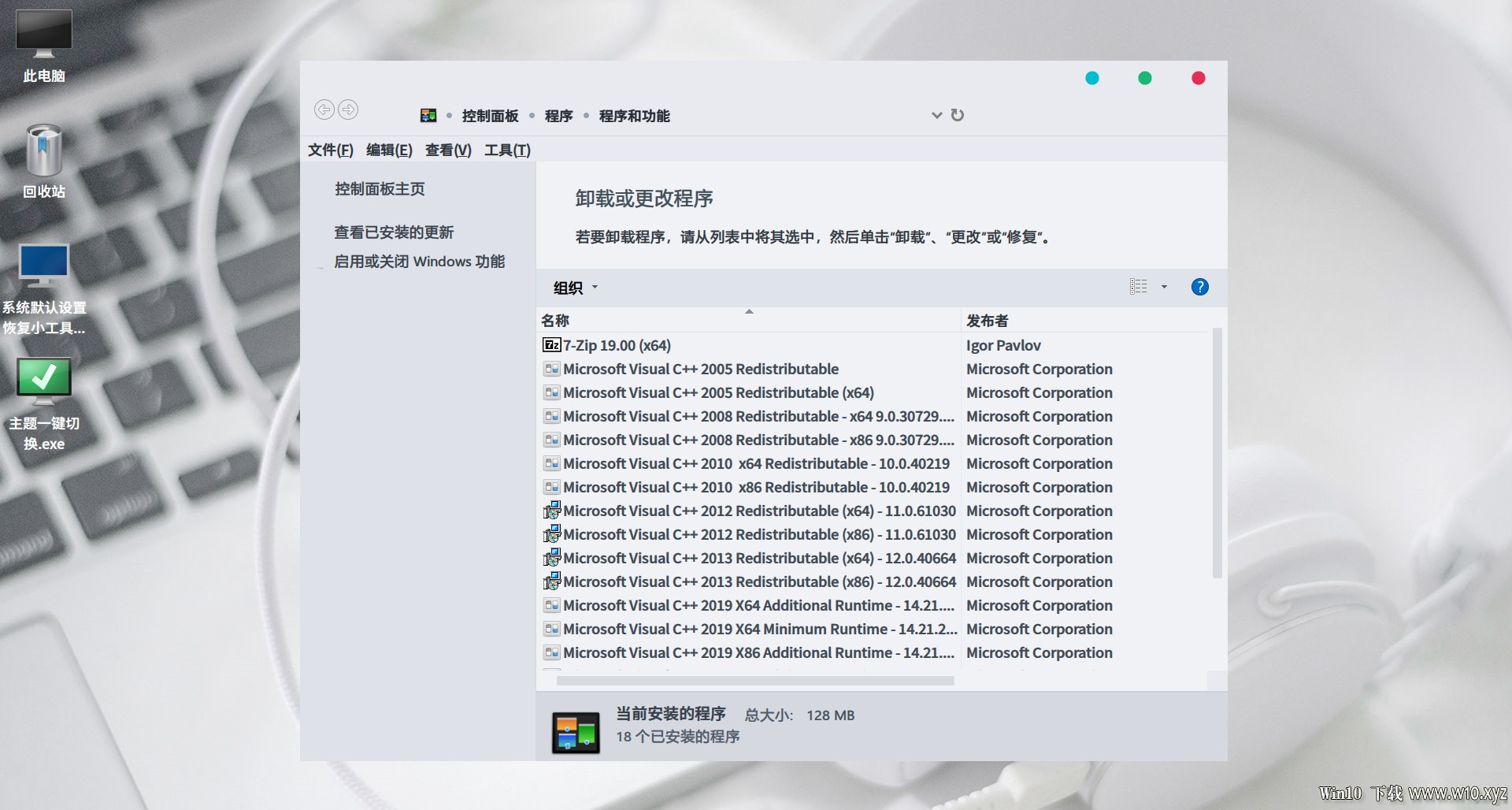Viewport: 1512px width, 810px height.
Task: Expand the address bar history chevron
Action: pyautogui.click(x=936, y=115)
